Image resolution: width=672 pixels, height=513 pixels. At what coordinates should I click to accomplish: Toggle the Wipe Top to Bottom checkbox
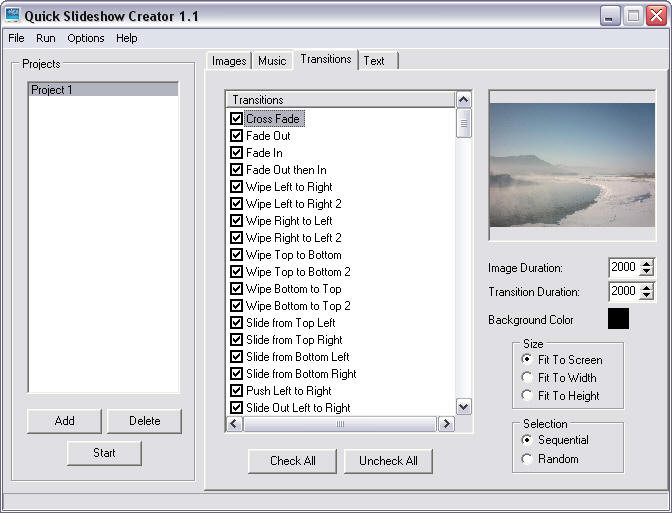(236, 255)
